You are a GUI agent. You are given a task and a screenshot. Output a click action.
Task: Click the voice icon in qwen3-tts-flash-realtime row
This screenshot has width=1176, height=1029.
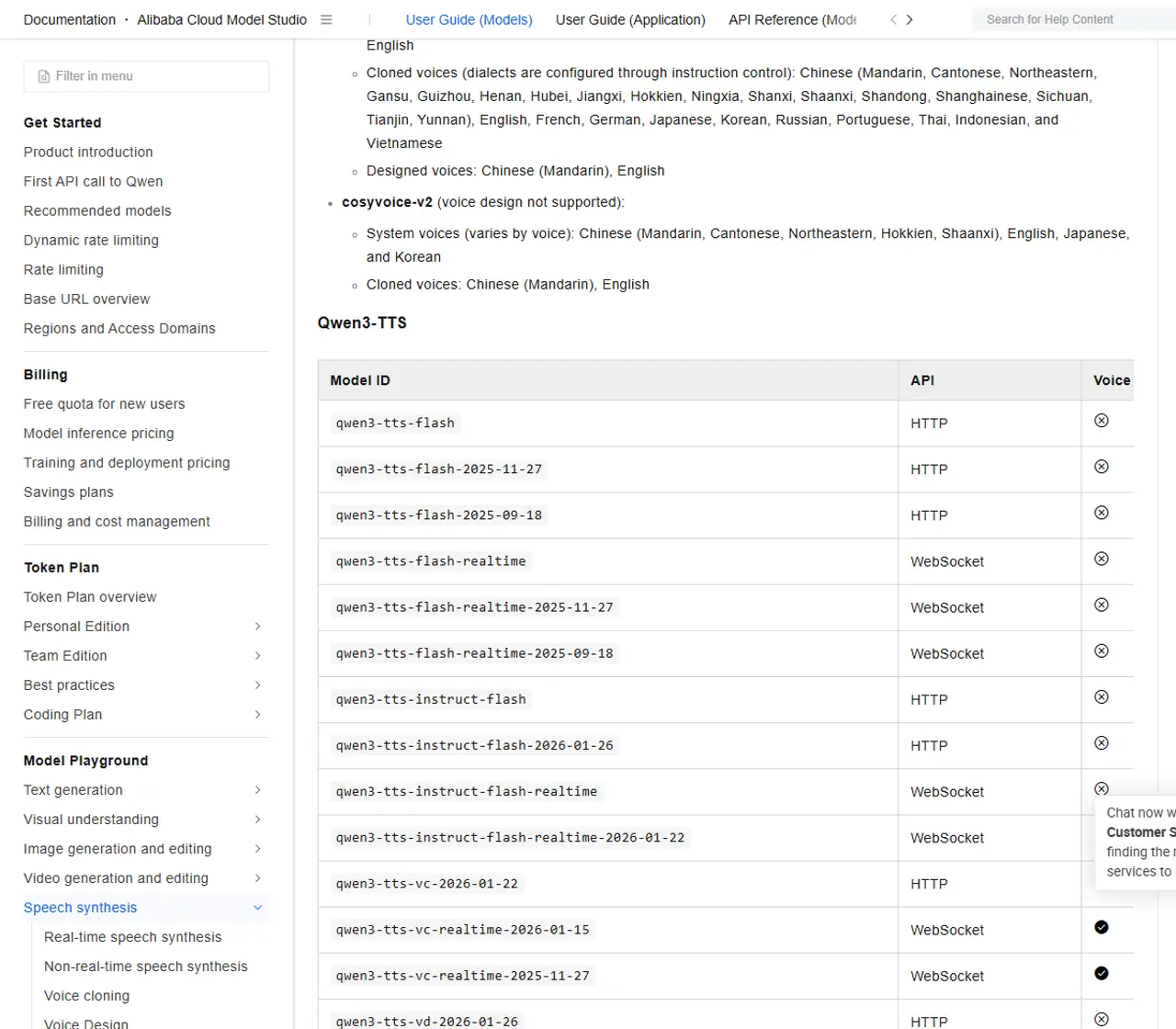click(1102, 559)
